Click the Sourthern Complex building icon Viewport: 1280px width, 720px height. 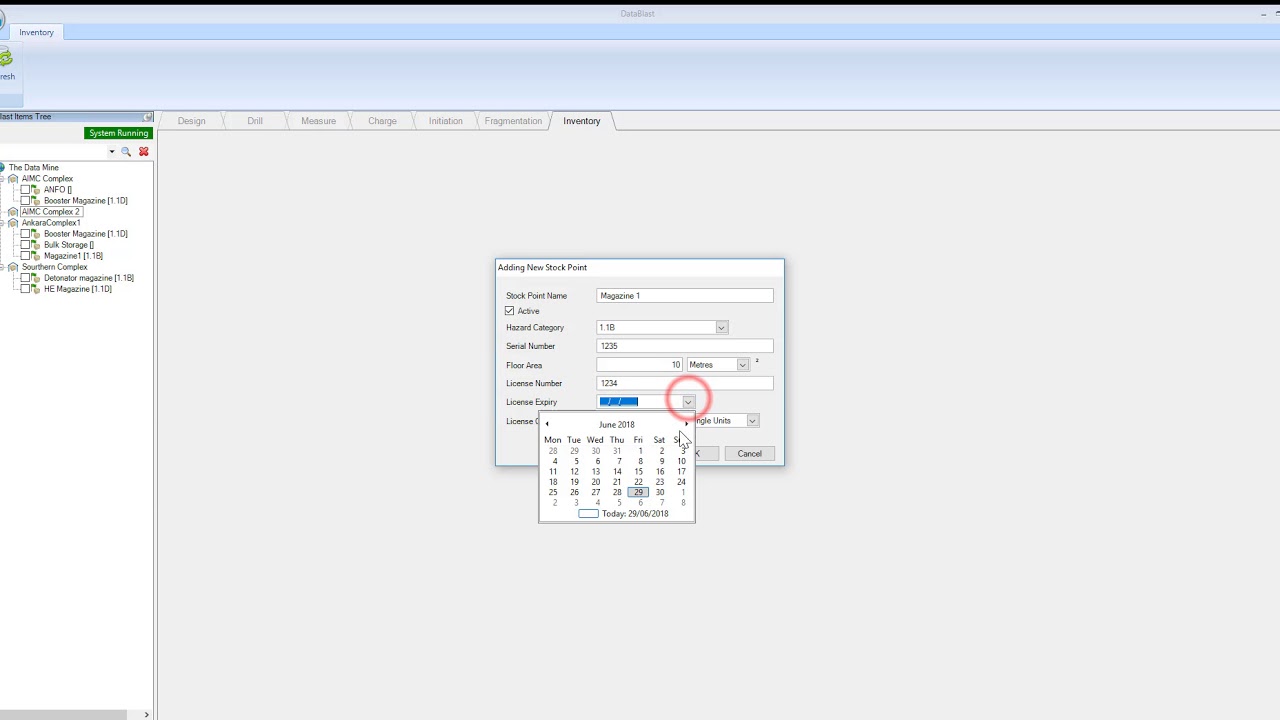(13, 267)
